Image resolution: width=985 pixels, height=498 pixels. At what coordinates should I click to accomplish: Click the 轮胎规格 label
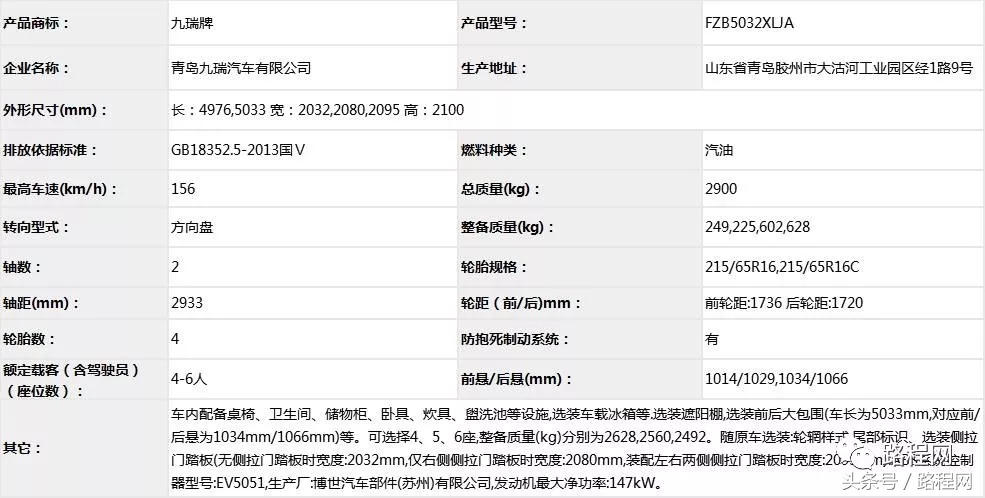(494, 268)
